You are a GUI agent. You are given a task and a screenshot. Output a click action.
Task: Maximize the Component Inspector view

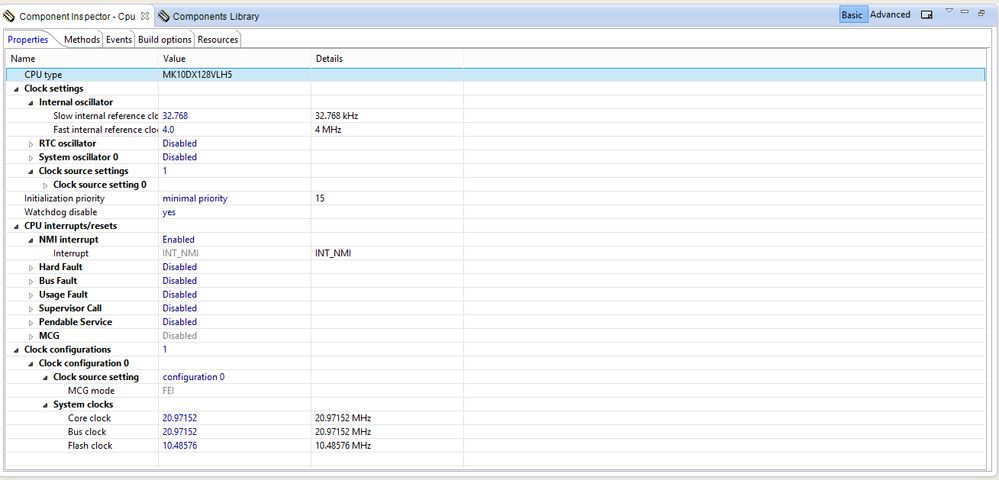pos(981,12)
